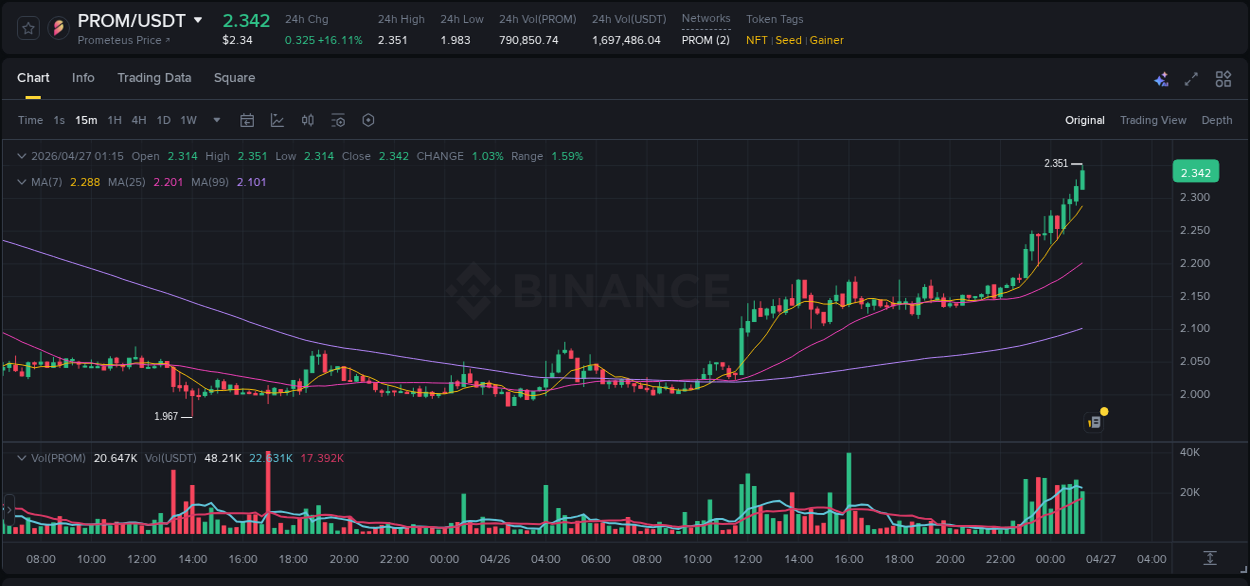
Task: Switch to the Depth chart
Action: (x=1217, y=120)
